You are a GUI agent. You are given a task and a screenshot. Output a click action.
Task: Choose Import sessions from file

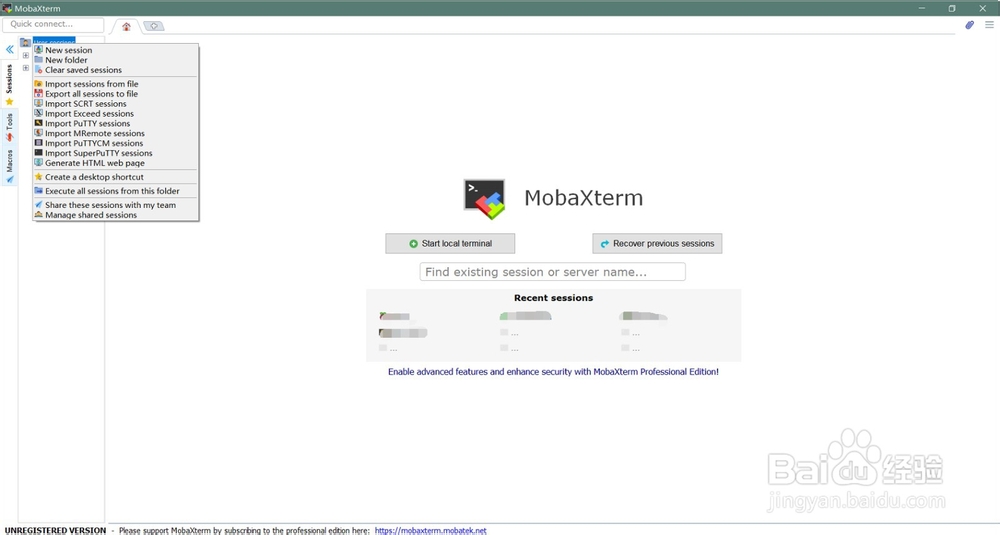click(x=115, y=84)
